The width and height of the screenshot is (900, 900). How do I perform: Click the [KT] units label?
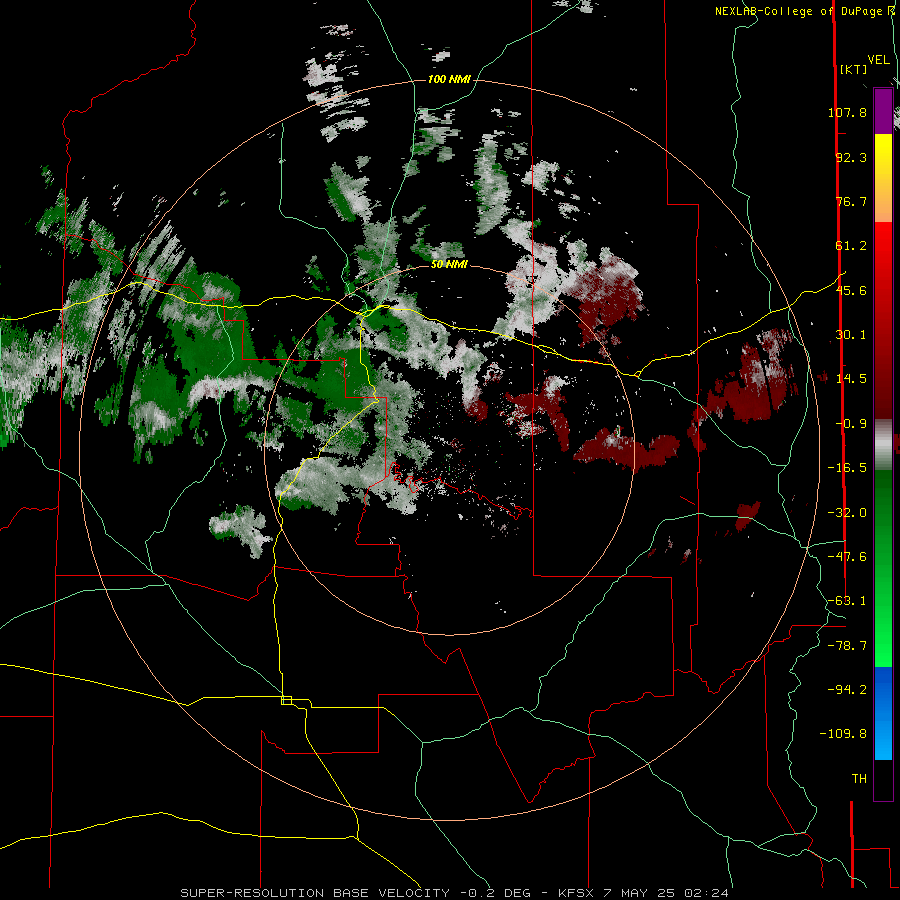click(854, 69)
